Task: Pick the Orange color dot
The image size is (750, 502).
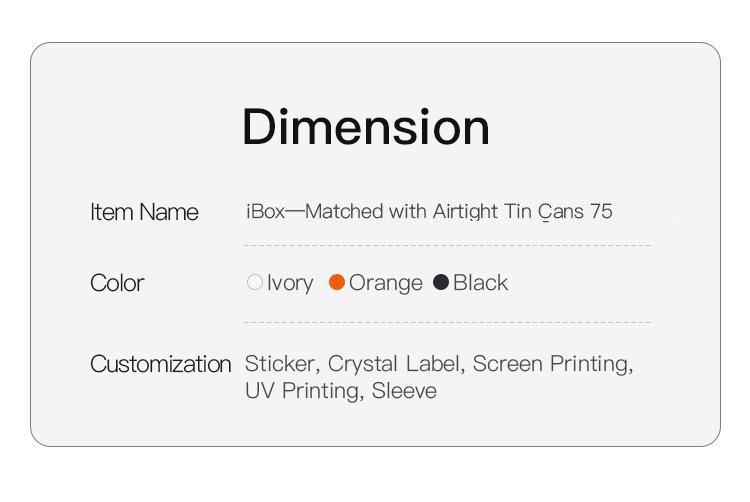Action: (337, 283)
